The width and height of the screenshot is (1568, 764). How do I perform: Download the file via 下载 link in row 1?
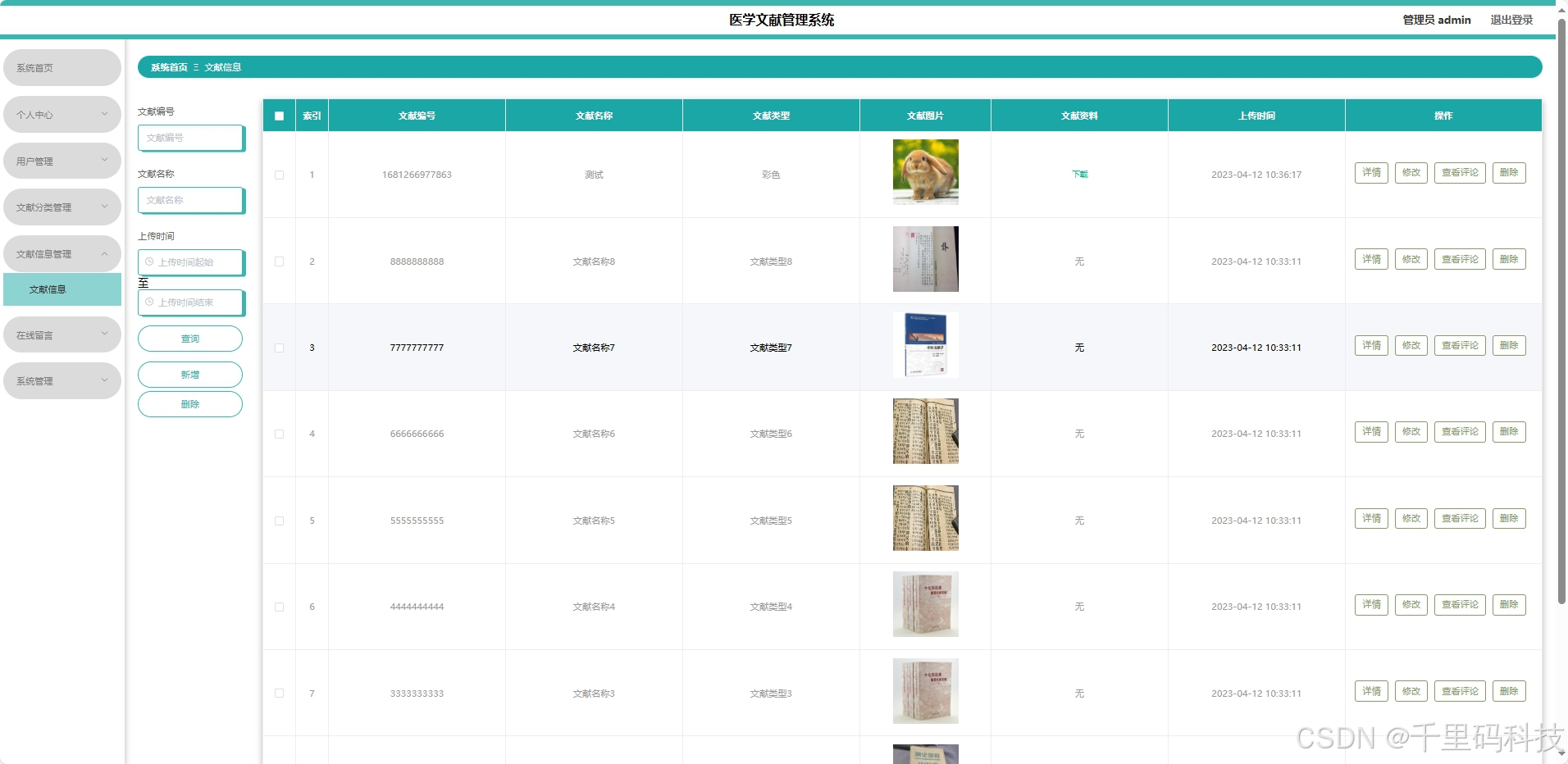pos(1079,175)
